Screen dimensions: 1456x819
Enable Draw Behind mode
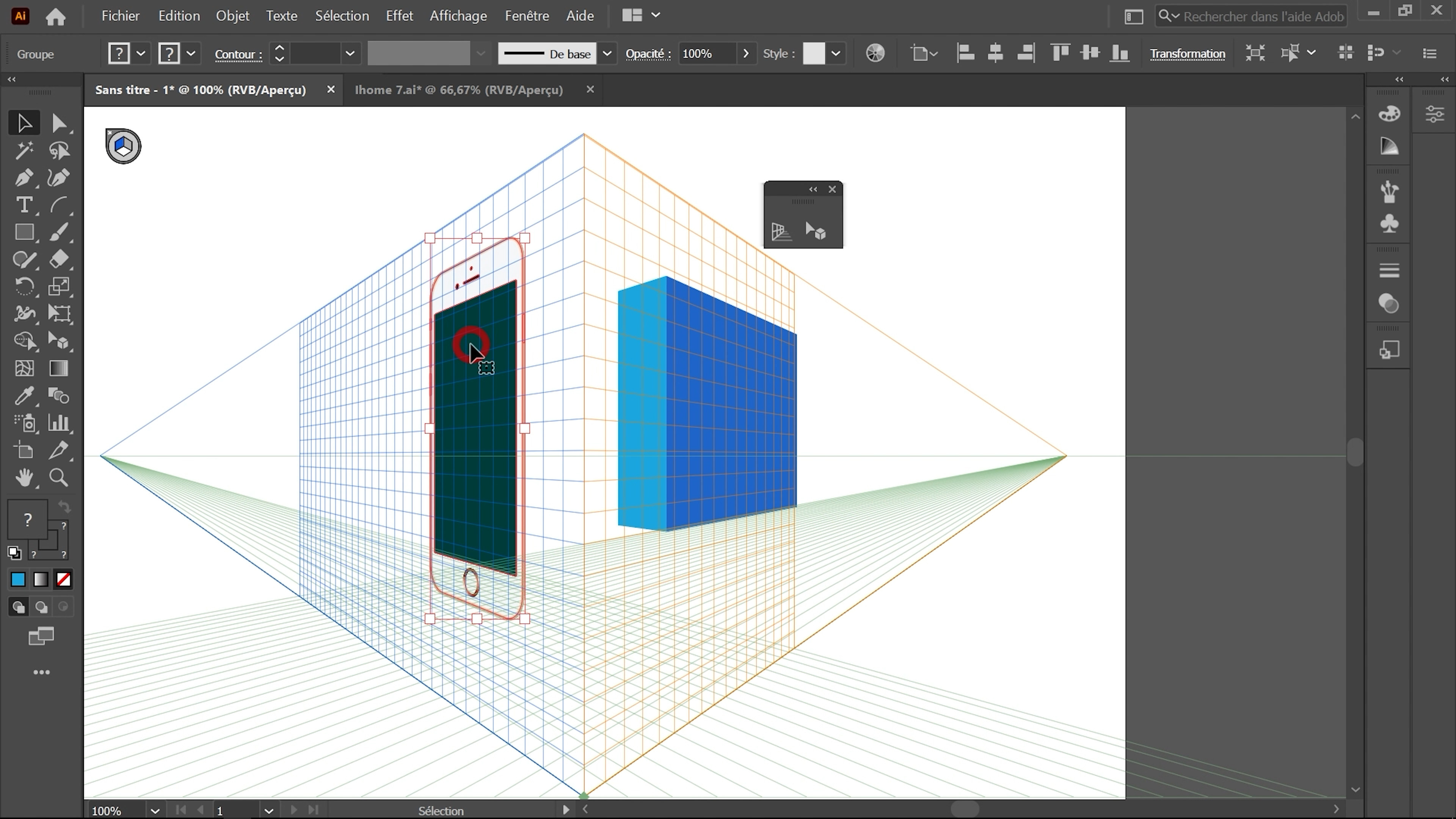(x=41, y=607)
